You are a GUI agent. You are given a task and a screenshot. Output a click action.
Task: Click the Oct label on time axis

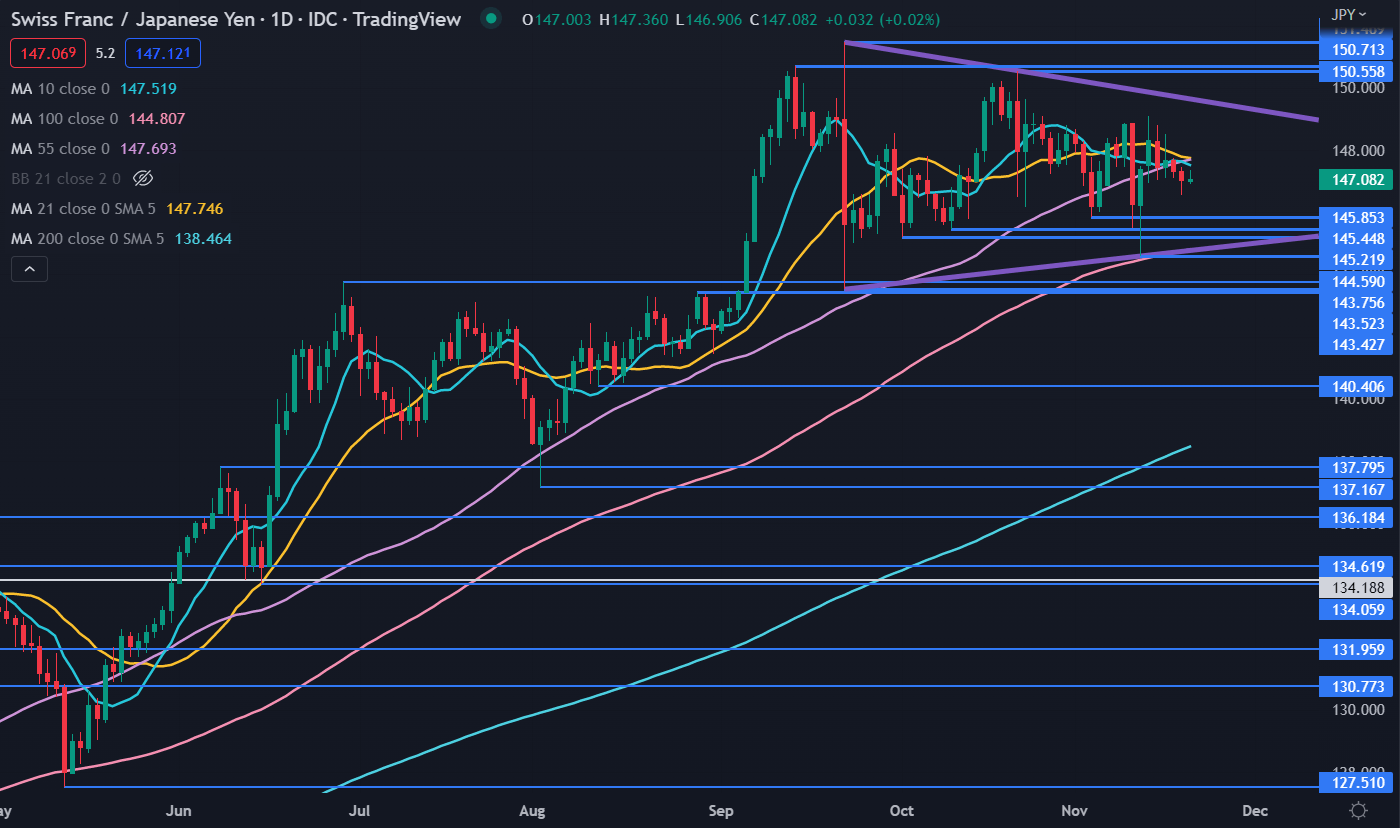[901, 809]
